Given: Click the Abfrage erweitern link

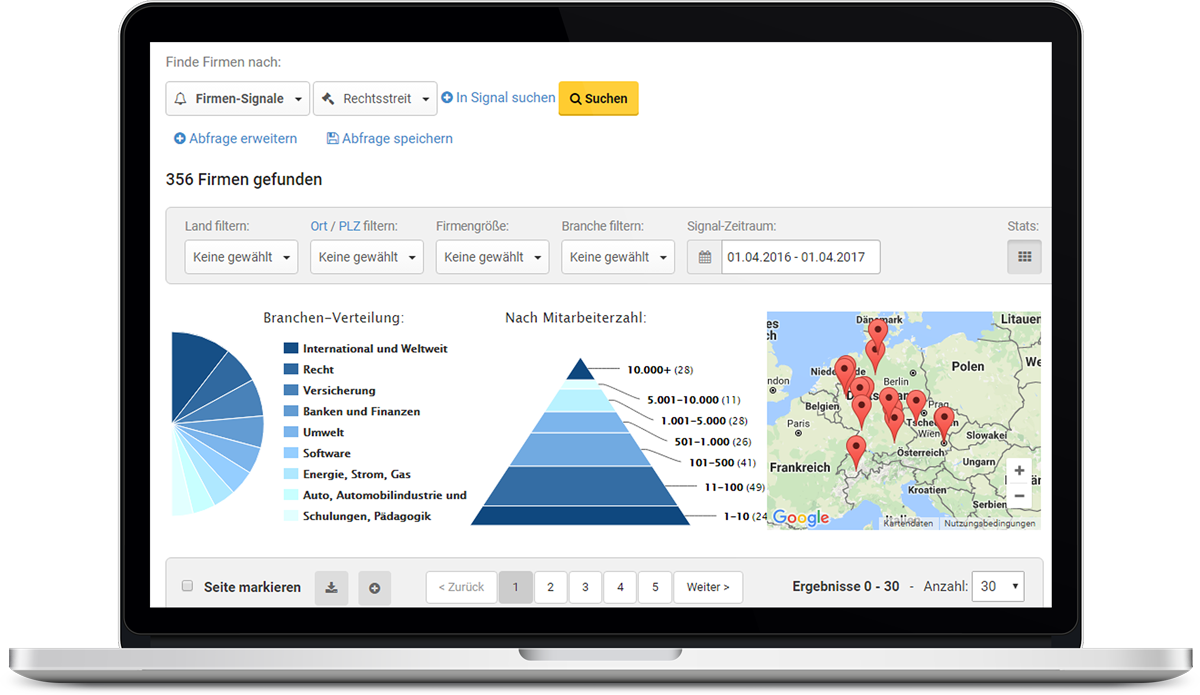Looking at the screenshot, I should click(x=235, y=139).
